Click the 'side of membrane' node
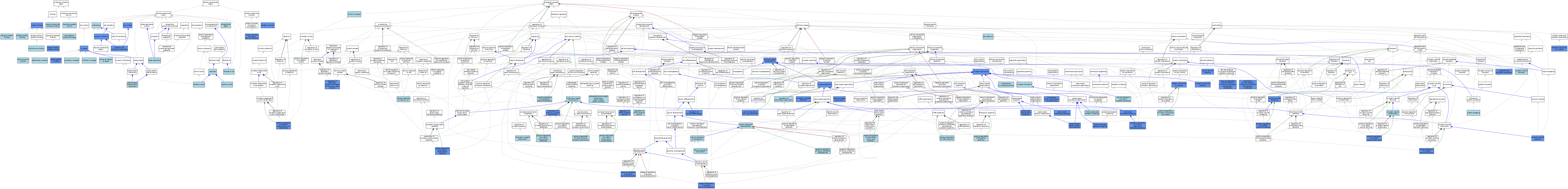 click(x=119, y=37)
